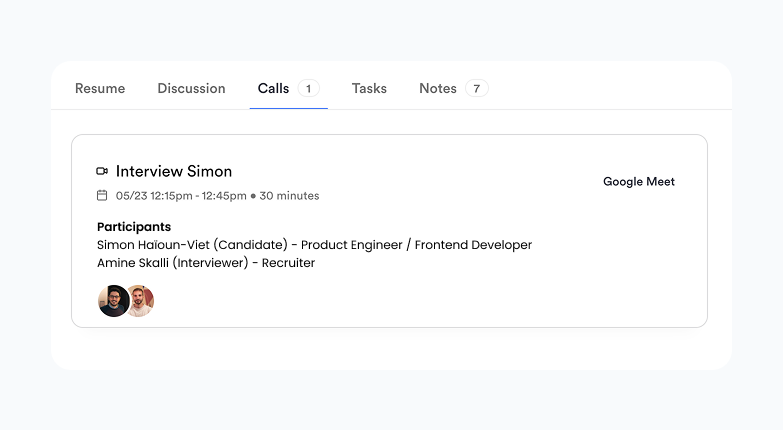Open the Resume tab
This screenshot has height=430, width=783.
click(x=100, y=89)
